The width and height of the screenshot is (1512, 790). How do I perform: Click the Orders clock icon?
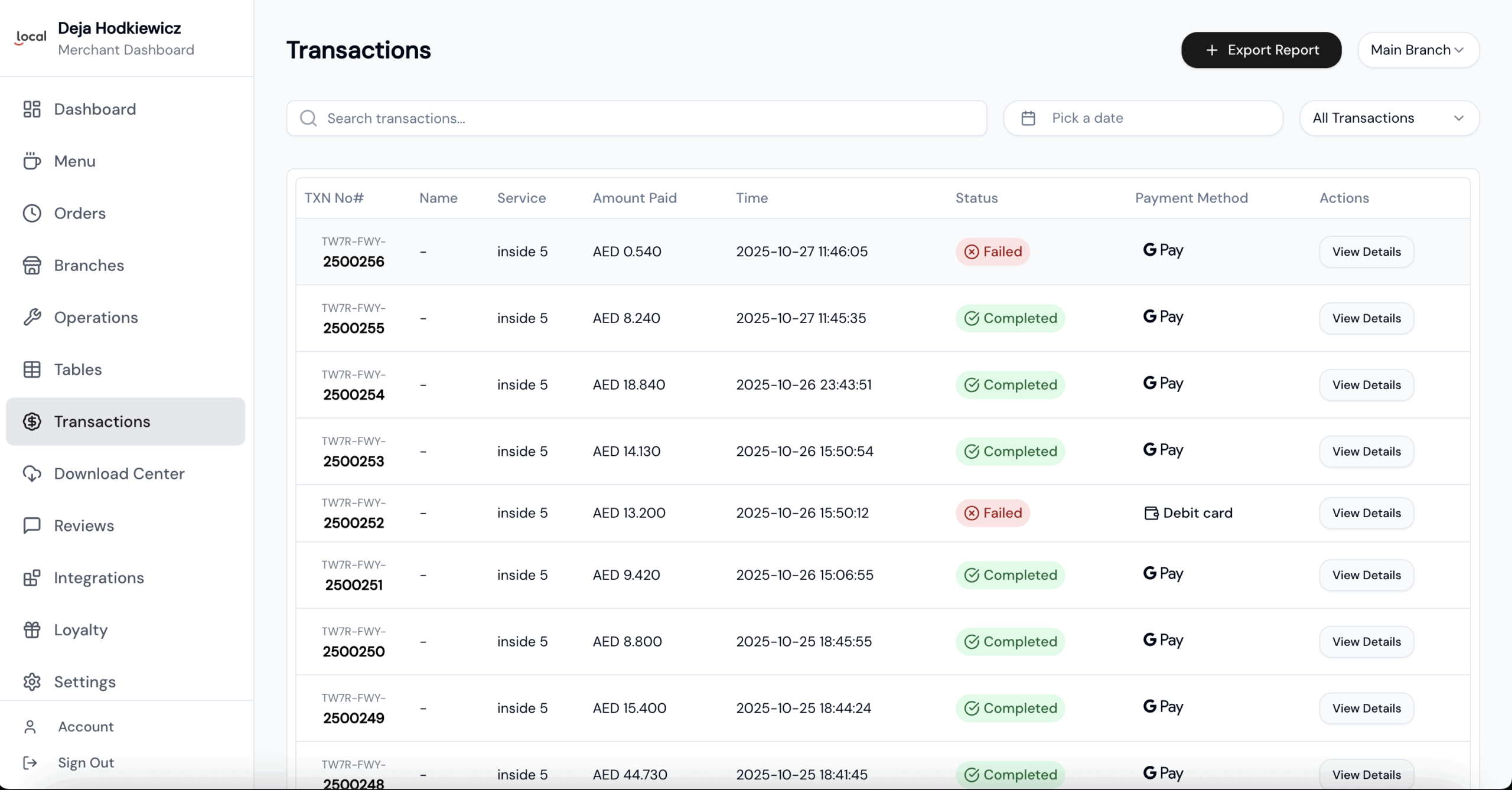32,213
